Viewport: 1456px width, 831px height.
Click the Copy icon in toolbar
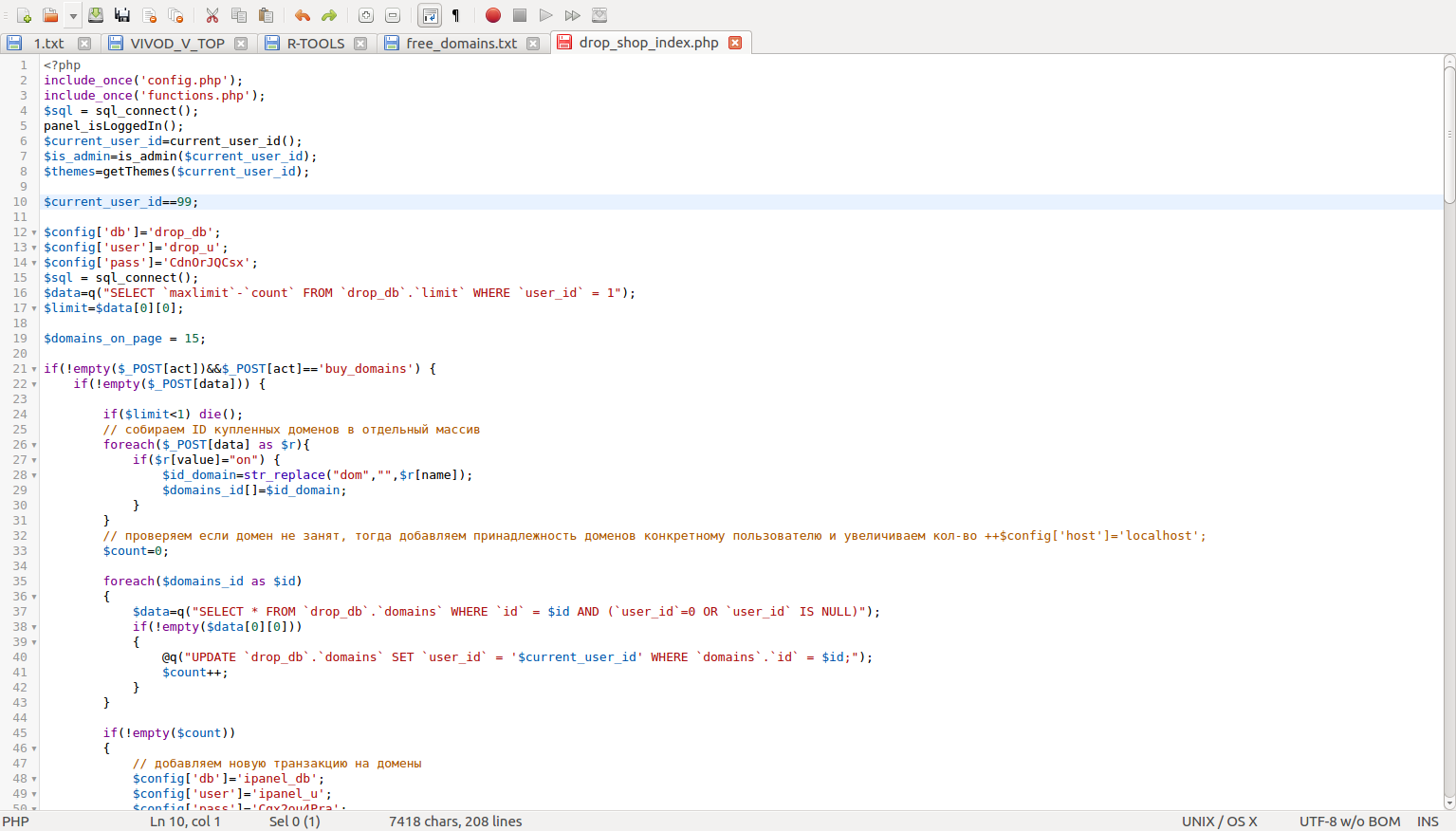pos(239,15)
